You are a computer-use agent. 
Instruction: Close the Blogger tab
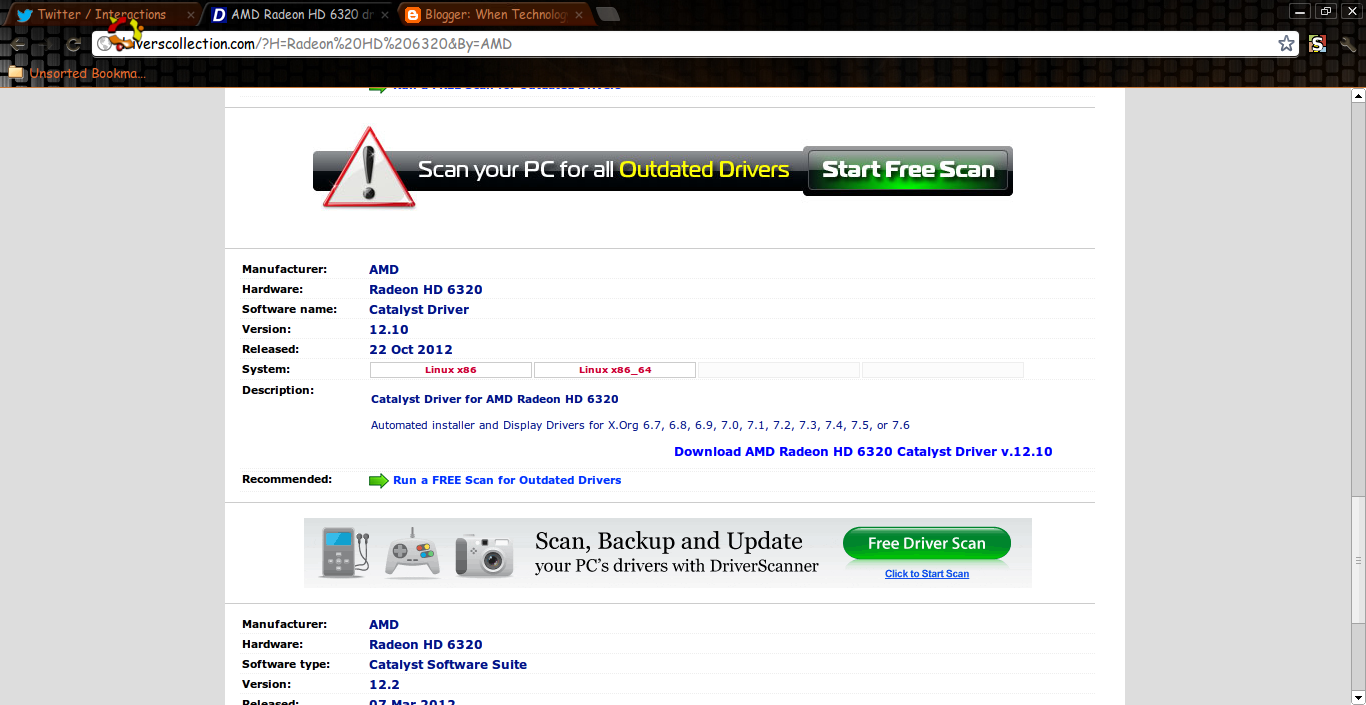pyautogui.click(x=580, y=15)
